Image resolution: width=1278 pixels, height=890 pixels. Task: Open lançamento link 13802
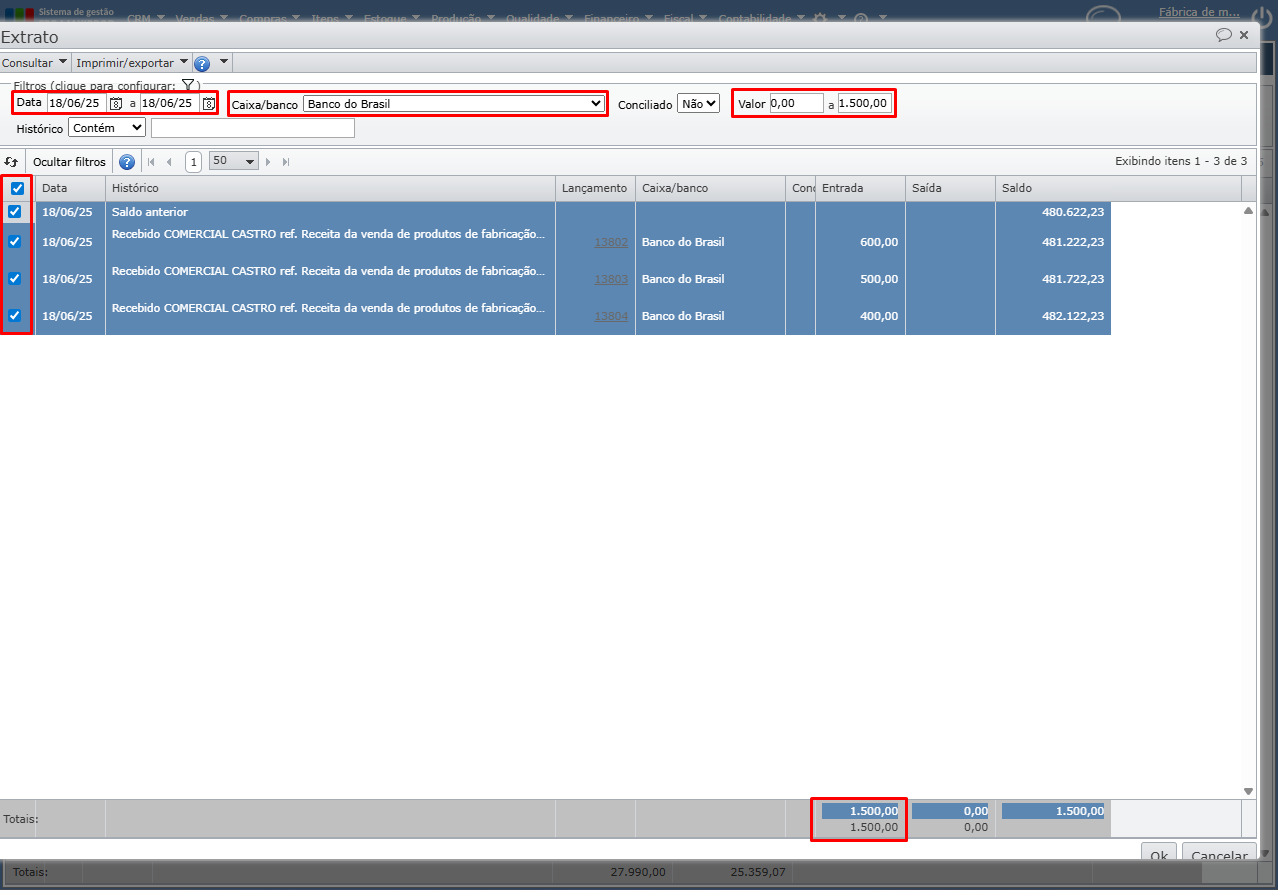[611, 242]
